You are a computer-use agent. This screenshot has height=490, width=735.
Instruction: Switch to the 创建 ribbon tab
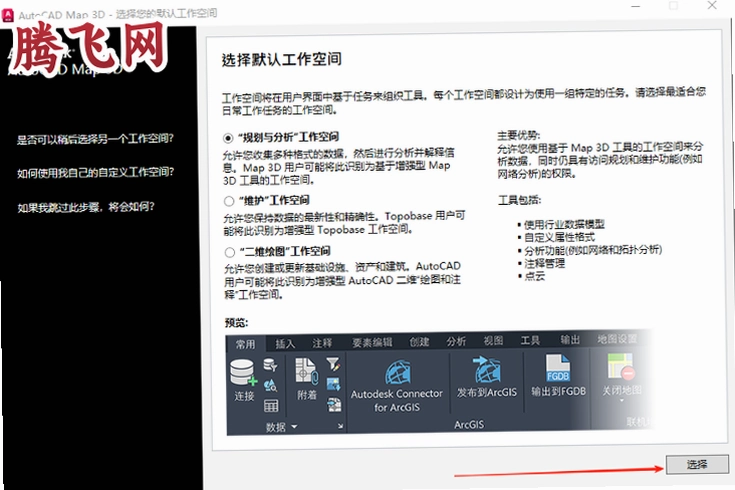tap(419, 342)
